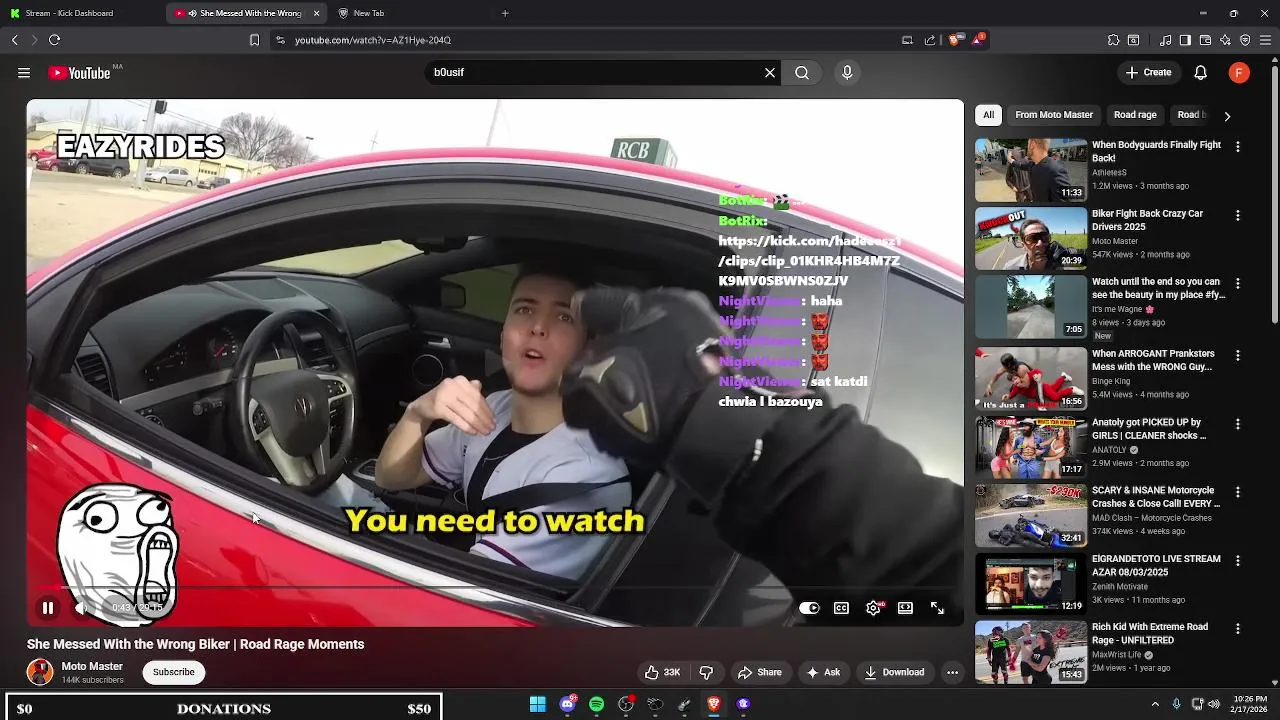
Task: Open more actions below the video
Action: 952,672
